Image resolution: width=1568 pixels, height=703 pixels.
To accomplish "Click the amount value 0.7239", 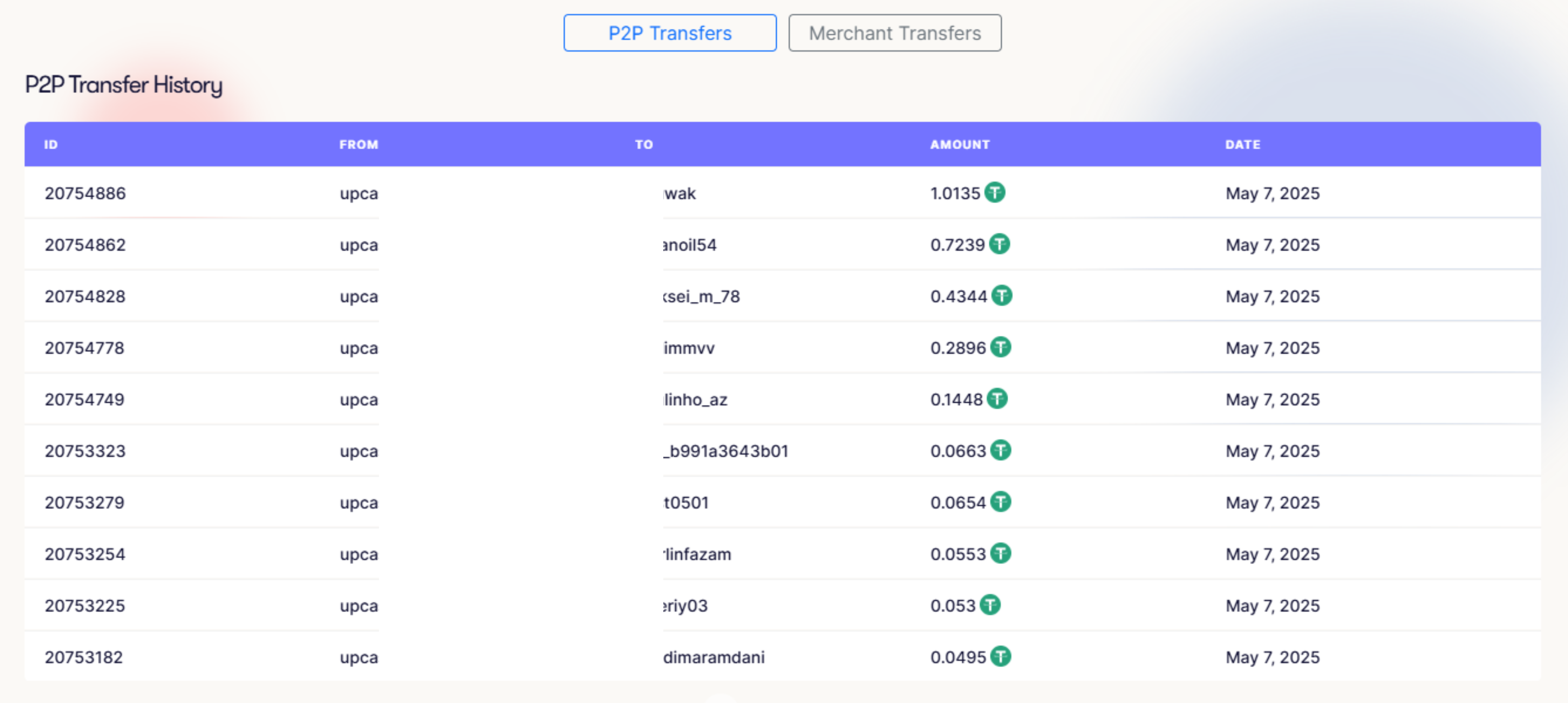I will tap(958, 245).
